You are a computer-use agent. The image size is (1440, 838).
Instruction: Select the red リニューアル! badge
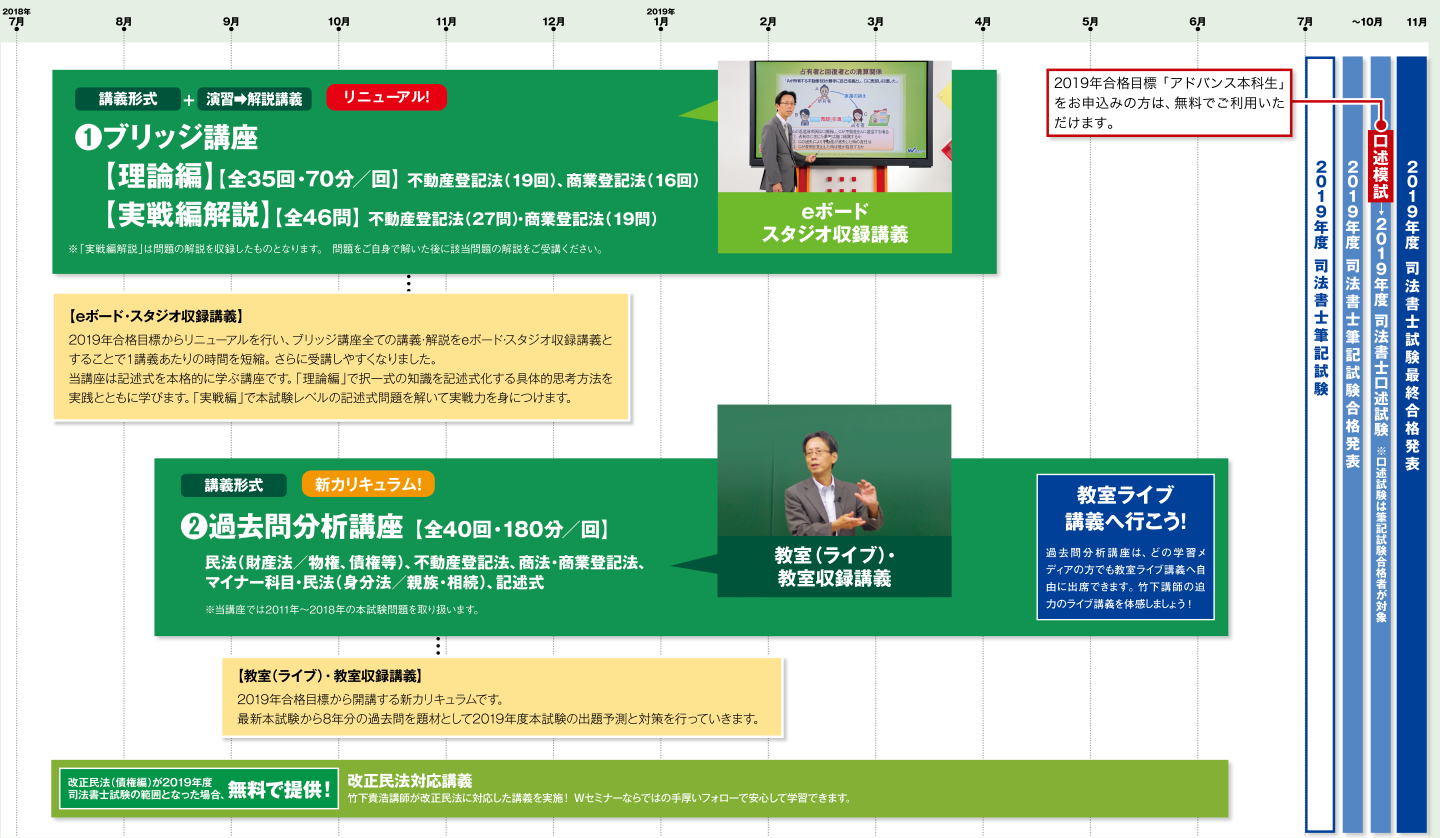[x=386, y=98]
